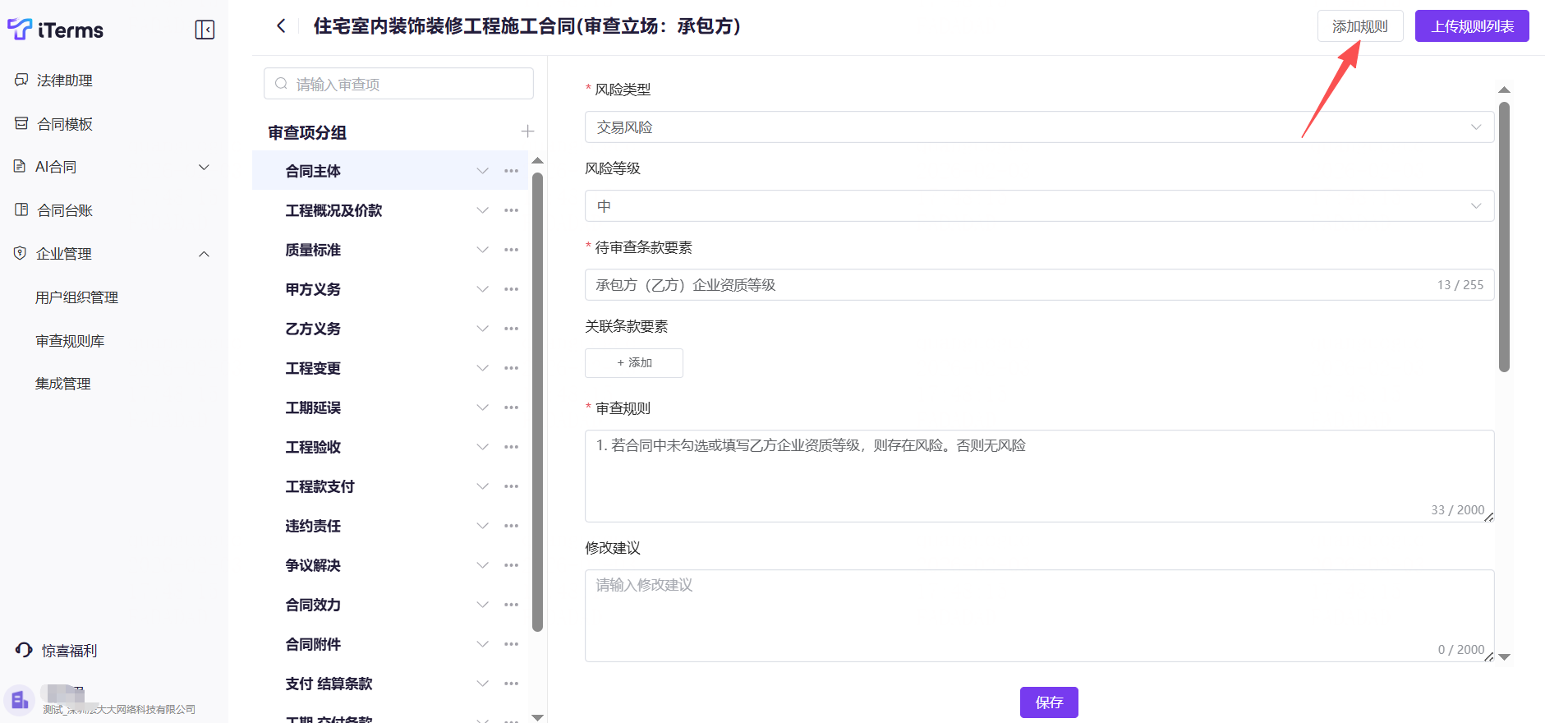Expand the 质量标准 group
The image size is (1568, 723).
click(x=482, y=250)
